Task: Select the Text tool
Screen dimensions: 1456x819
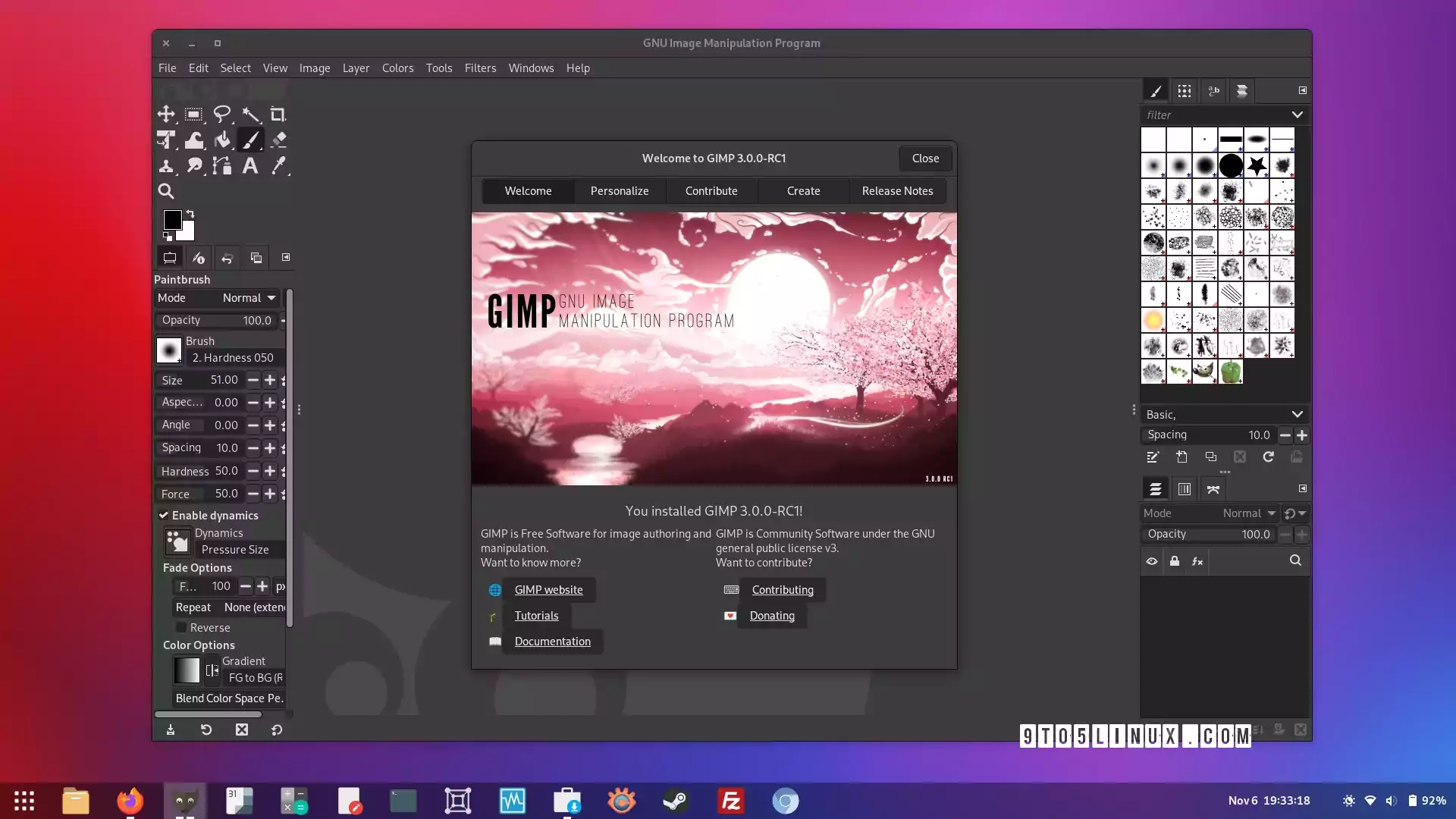Action: pos(250,165)
